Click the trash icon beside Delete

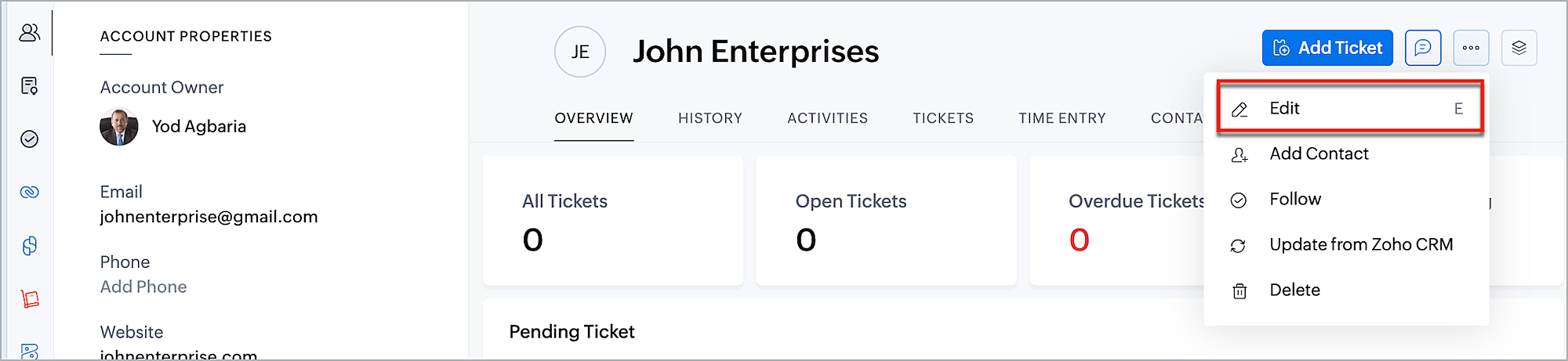1240,291
